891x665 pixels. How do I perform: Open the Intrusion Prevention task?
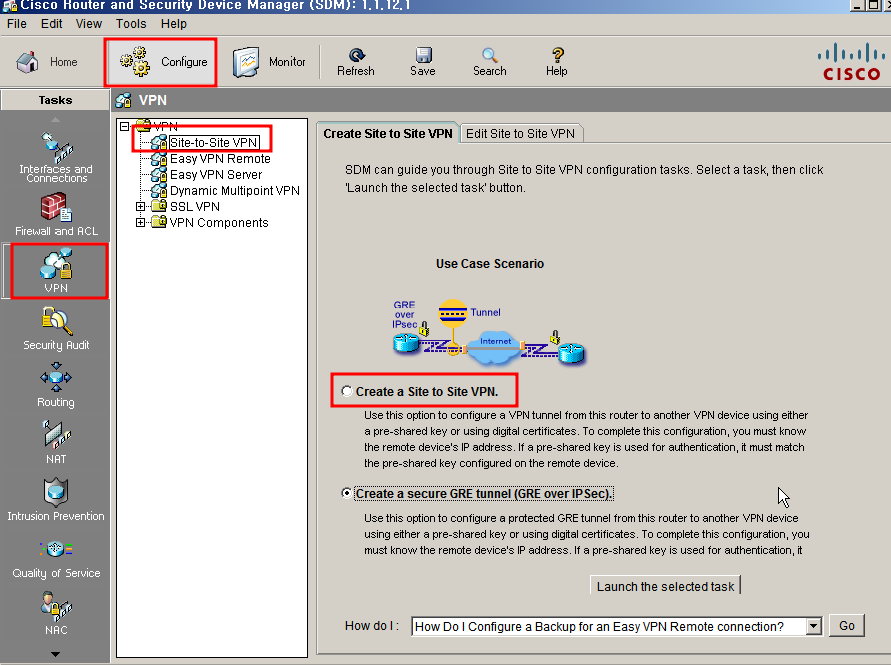pos(56,499)
